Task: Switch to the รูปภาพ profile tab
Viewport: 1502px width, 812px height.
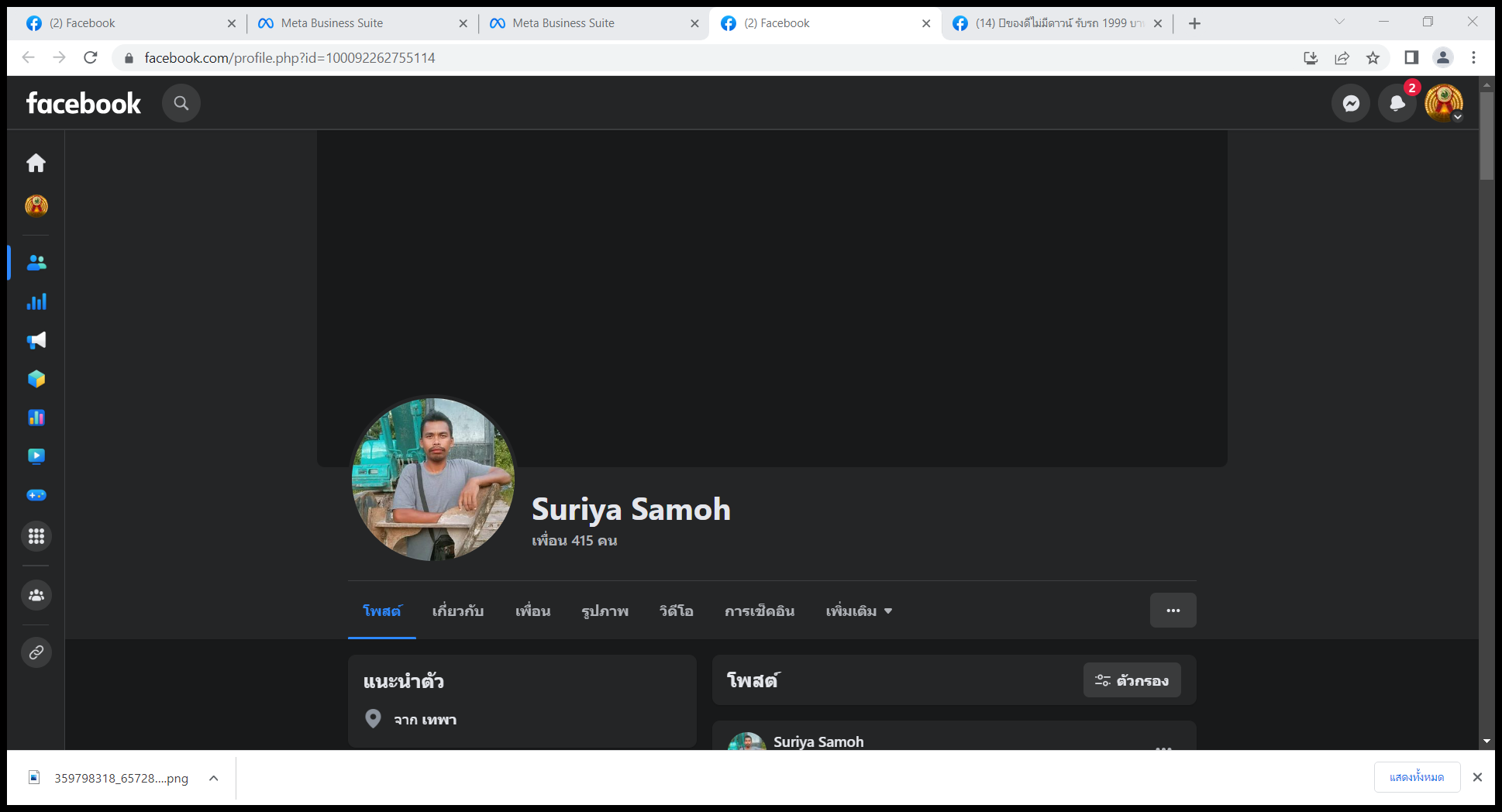Action: click(x=605, y=611)
